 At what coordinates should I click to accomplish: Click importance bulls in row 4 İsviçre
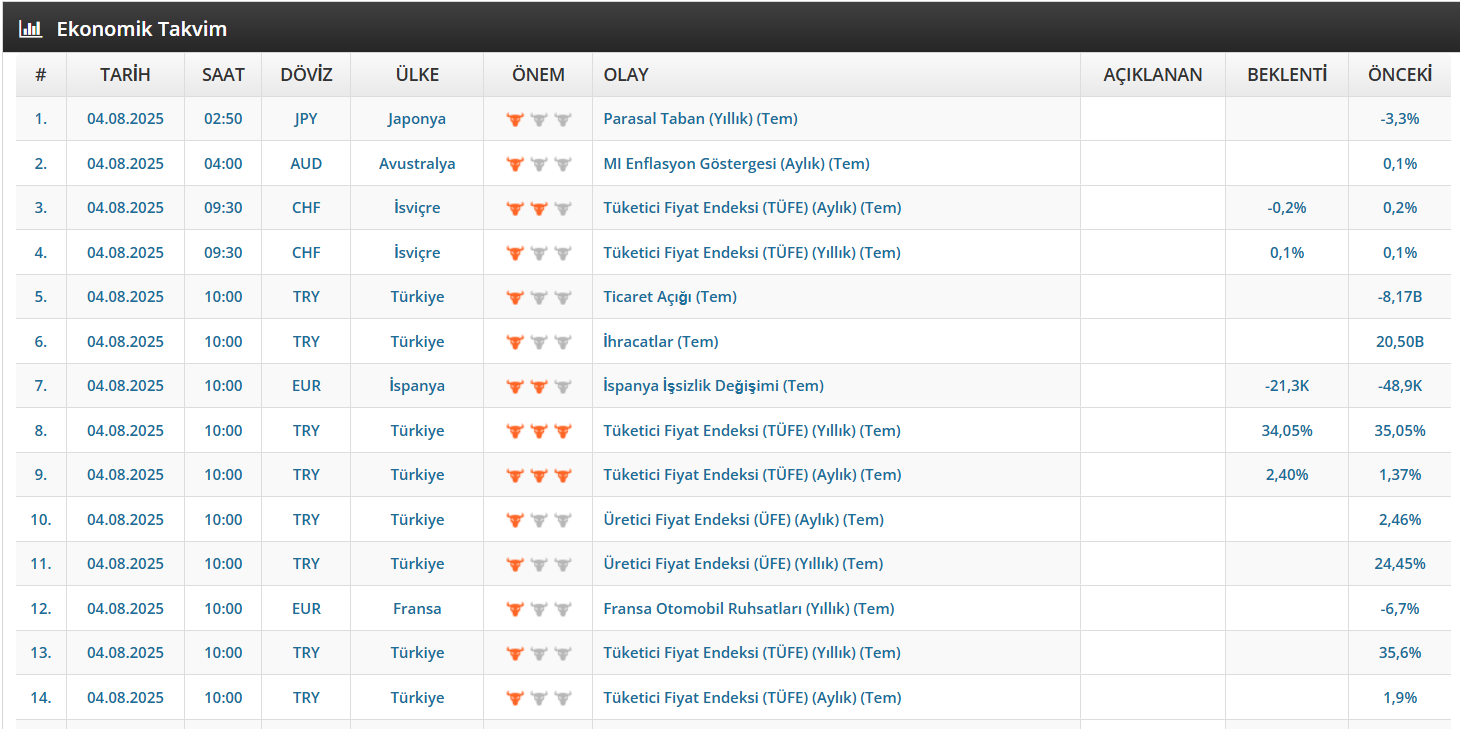(x=538, y=253)
